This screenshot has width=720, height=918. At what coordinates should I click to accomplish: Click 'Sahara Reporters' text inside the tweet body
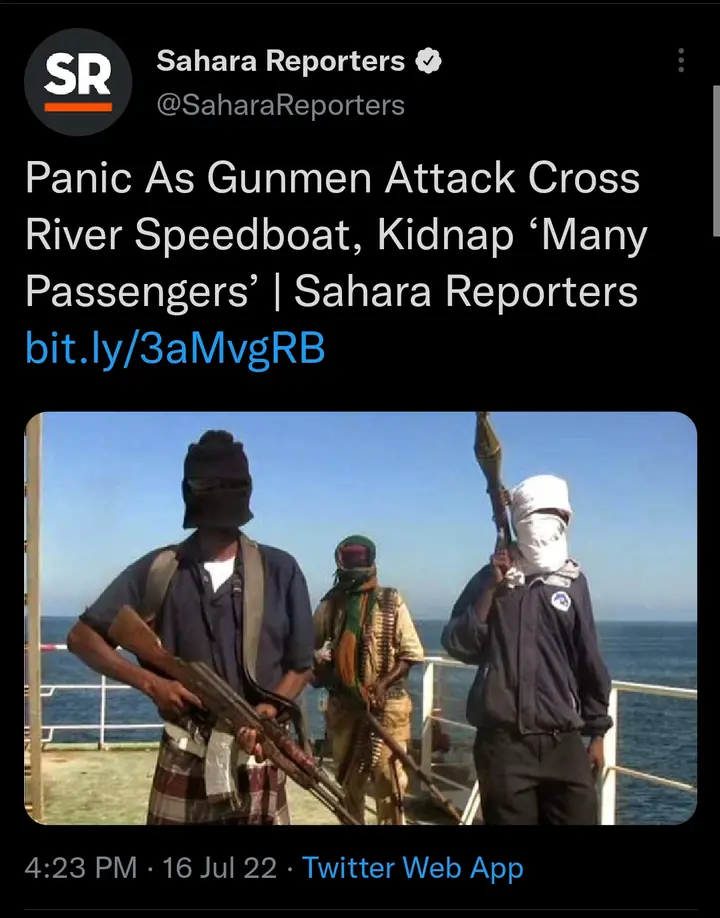[x=466, y=292]
